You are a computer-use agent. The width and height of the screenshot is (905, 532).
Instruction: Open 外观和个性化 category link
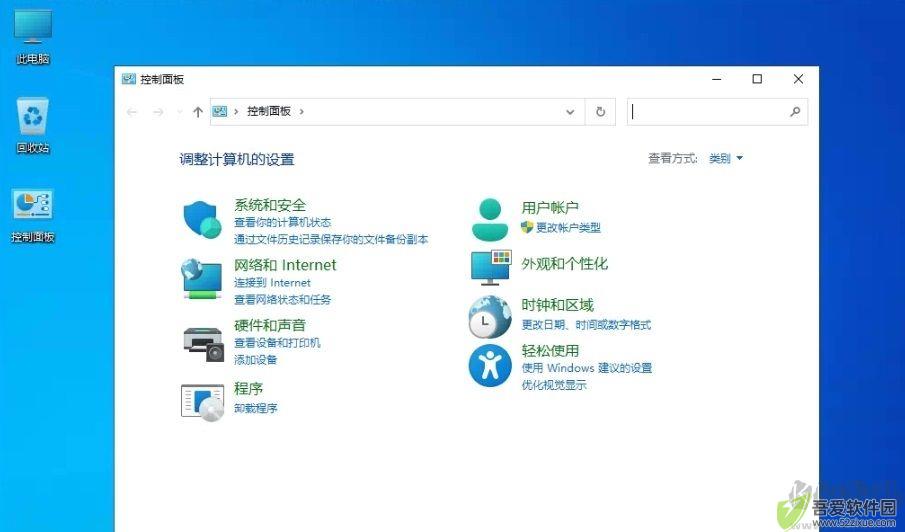tap(564, 264)
